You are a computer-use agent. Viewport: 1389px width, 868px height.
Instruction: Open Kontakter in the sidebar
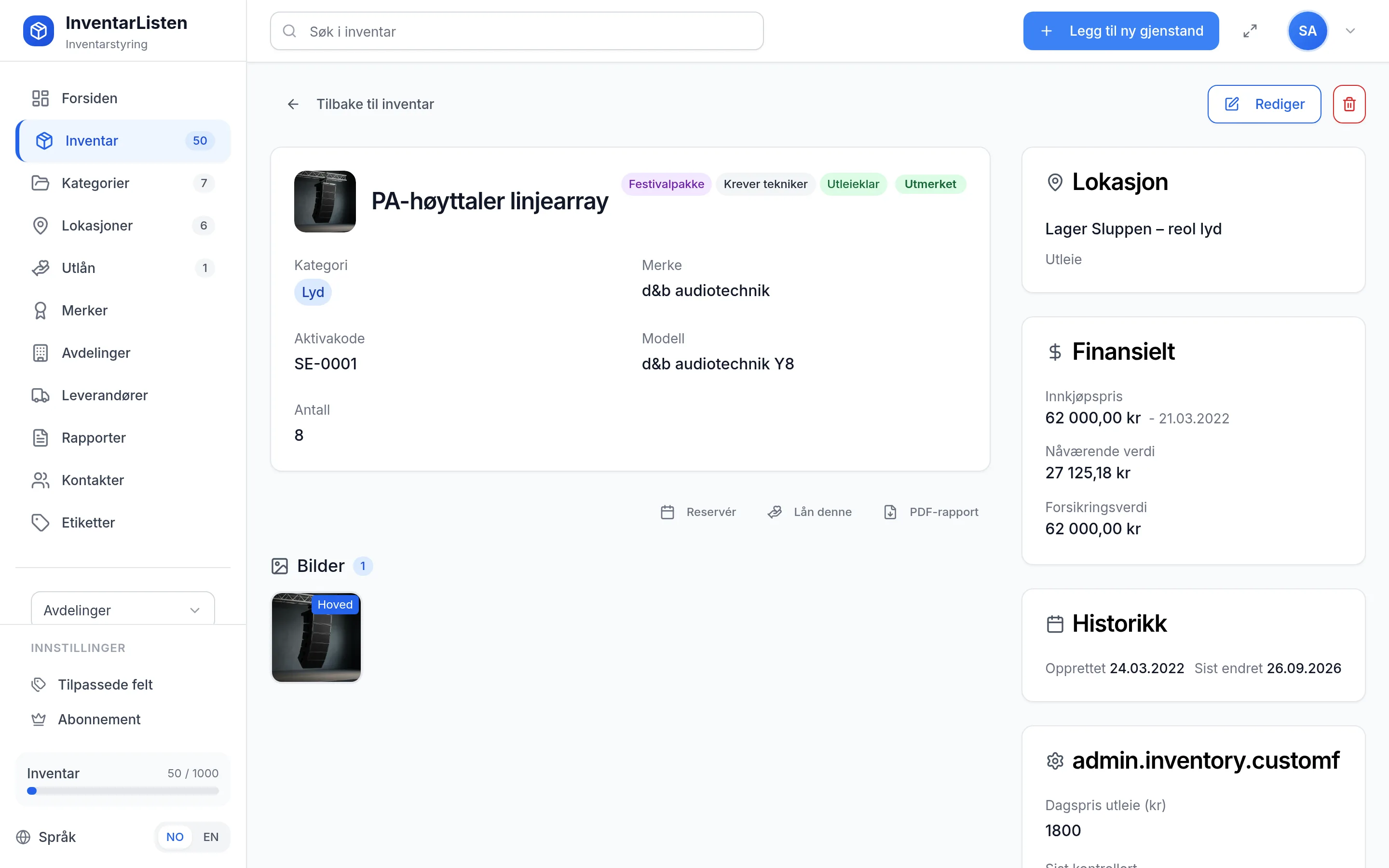pyautogui.click(x=123, y=480)
